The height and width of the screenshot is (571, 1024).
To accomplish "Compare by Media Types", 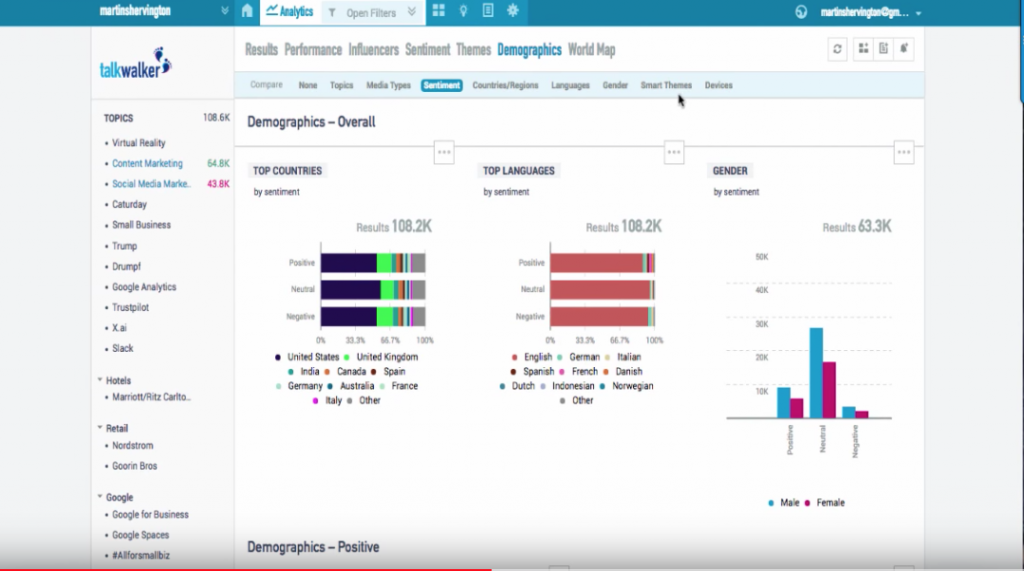I will tap(389, 85).
